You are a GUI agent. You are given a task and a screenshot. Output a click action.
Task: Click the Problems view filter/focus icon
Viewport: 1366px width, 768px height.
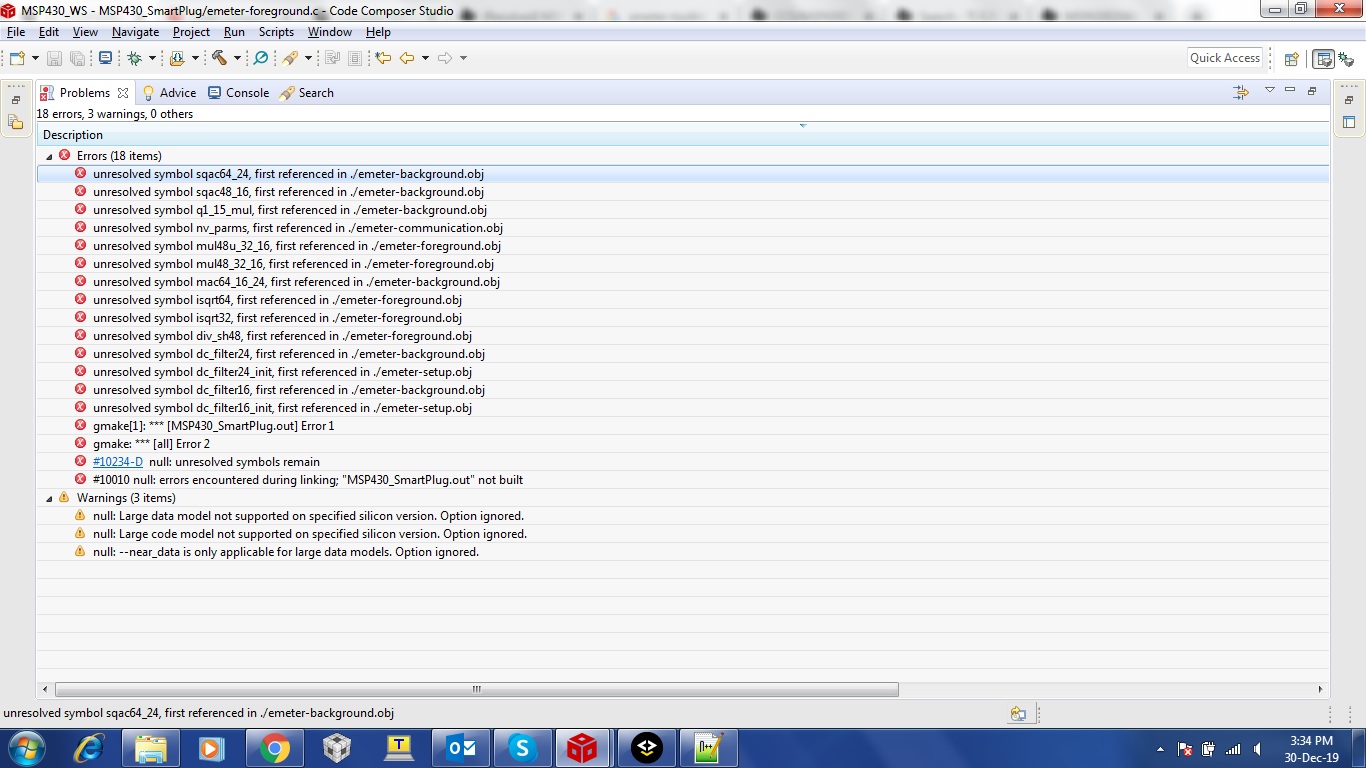click(1241, 92)
